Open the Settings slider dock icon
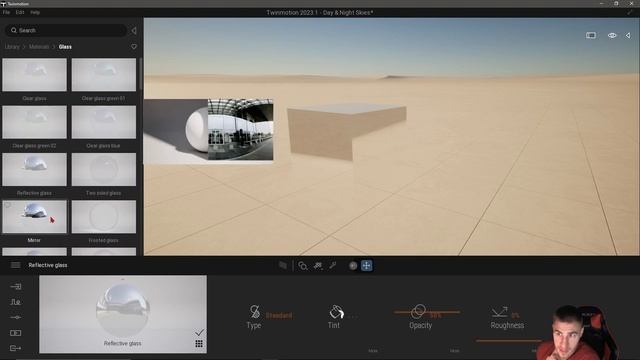The height and width of the screenshot is (360, 640). (16, 317)
